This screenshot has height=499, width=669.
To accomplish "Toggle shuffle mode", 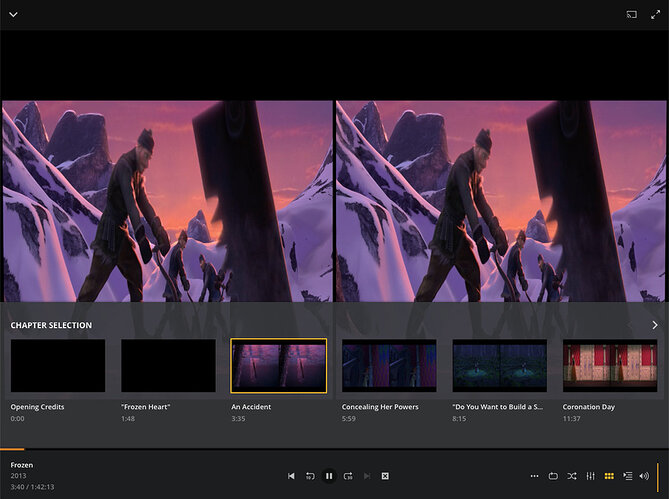I will click(572, 476).
